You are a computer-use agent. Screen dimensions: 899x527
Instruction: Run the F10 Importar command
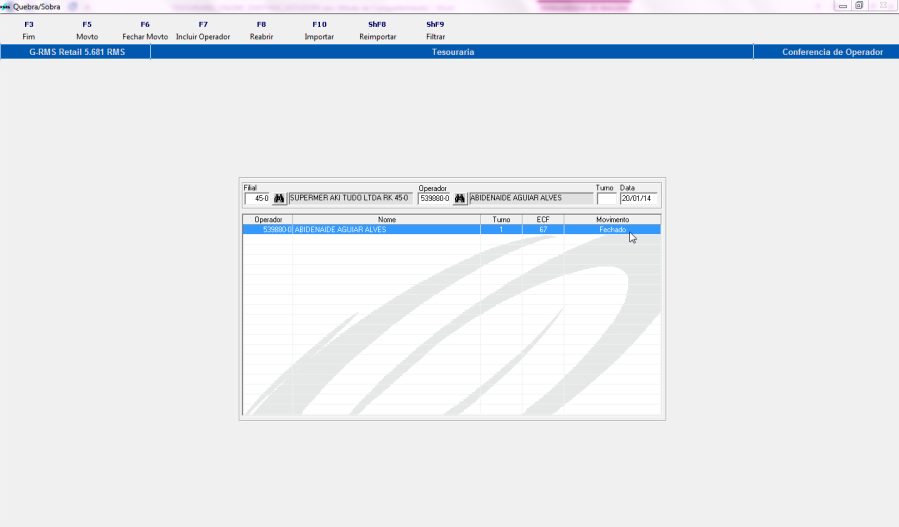(x=319, y=30)
